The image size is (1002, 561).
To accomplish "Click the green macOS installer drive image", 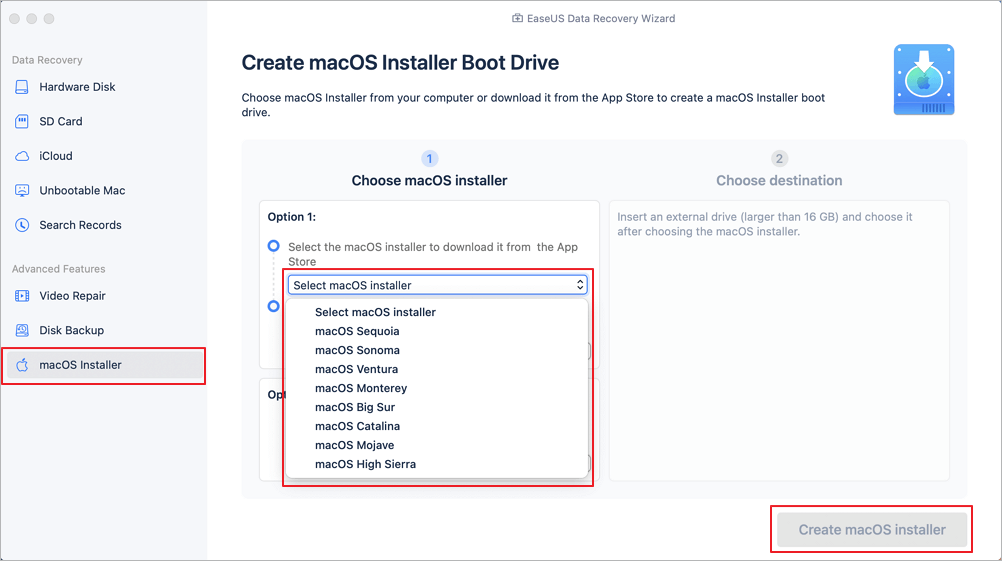I will 923,80.
